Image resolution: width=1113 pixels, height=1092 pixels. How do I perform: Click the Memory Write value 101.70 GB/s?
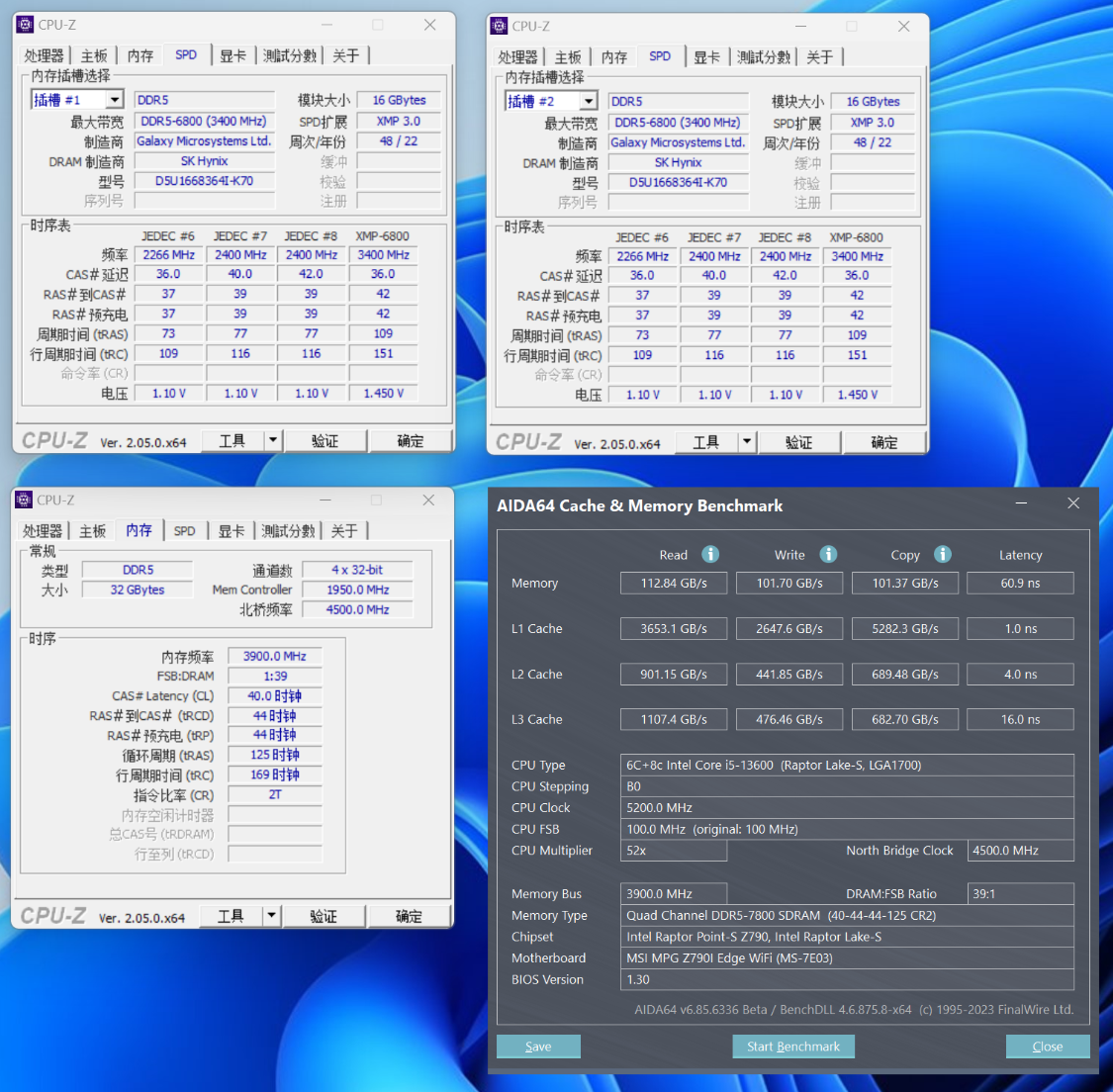(789, 583)
